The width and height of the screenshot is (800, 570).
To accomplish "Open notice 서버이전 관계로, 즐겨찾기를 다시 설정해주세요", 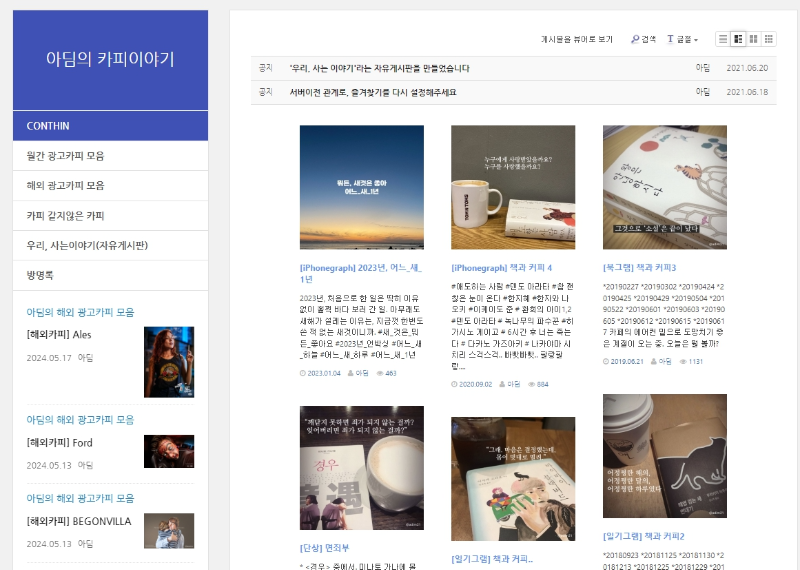I will point(373,92).
